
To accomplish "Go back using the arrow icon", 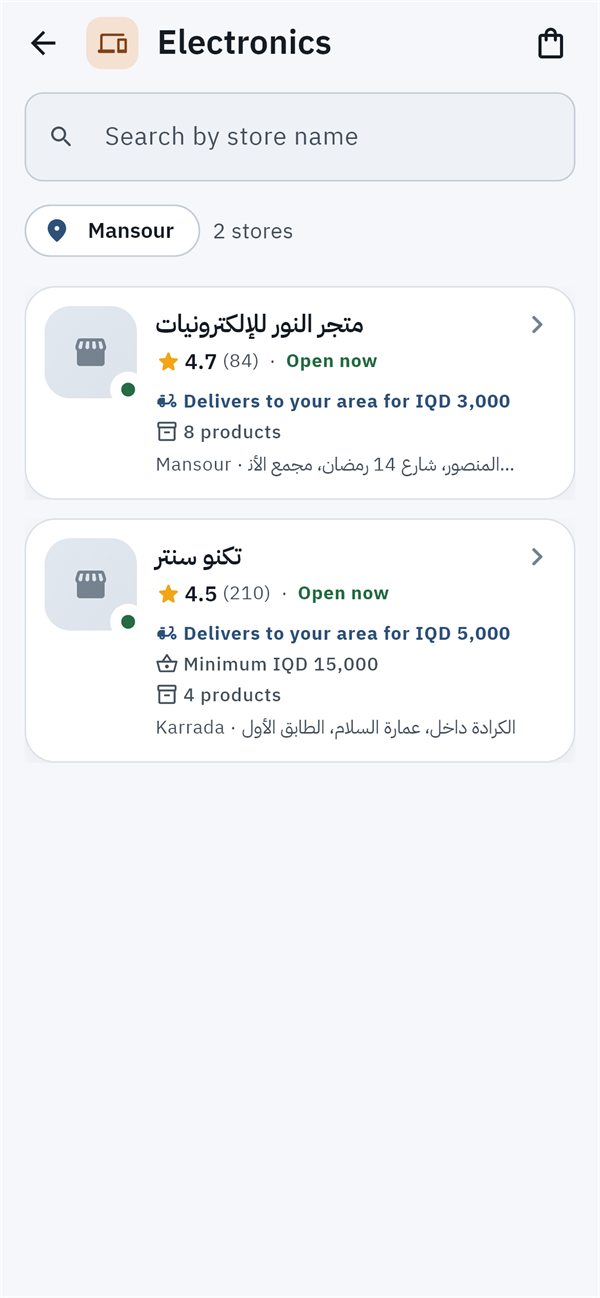I will 43,43.
